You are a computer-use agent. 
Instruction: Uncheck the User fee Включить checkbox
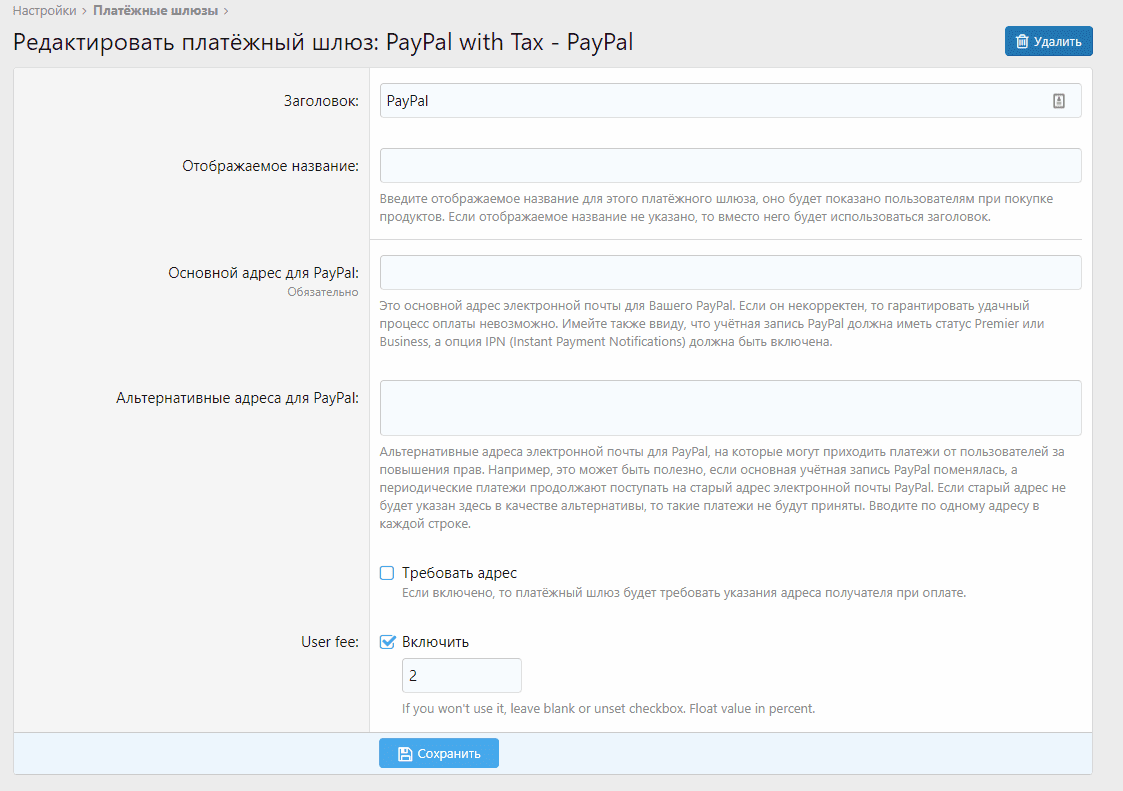[x=388, y=642]
